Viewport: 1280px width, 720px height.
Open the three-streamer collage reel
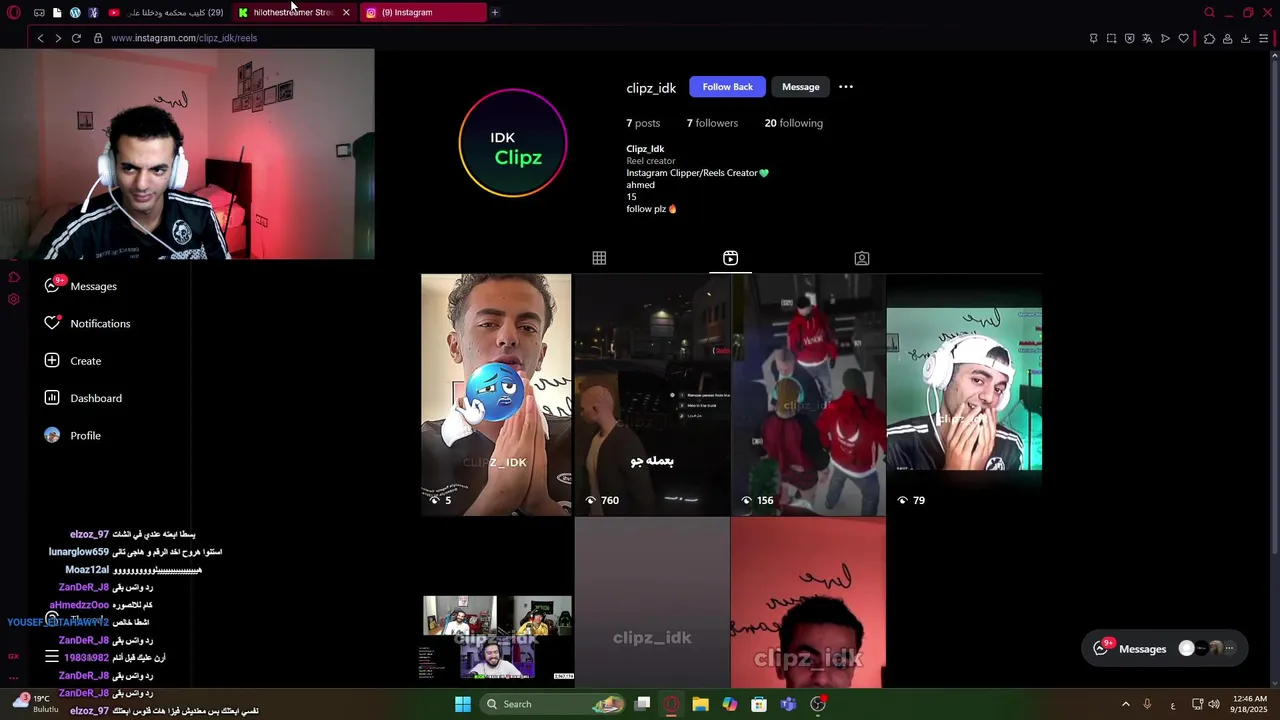coord(496,603)
